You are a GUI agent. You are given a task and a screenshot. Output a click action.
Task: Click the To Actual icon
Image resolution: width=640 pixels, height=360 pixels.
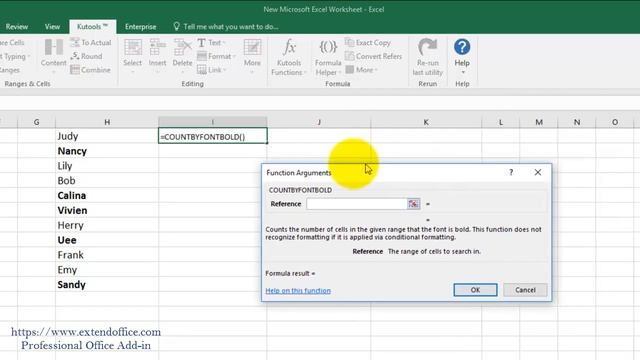tap(75, 42)
